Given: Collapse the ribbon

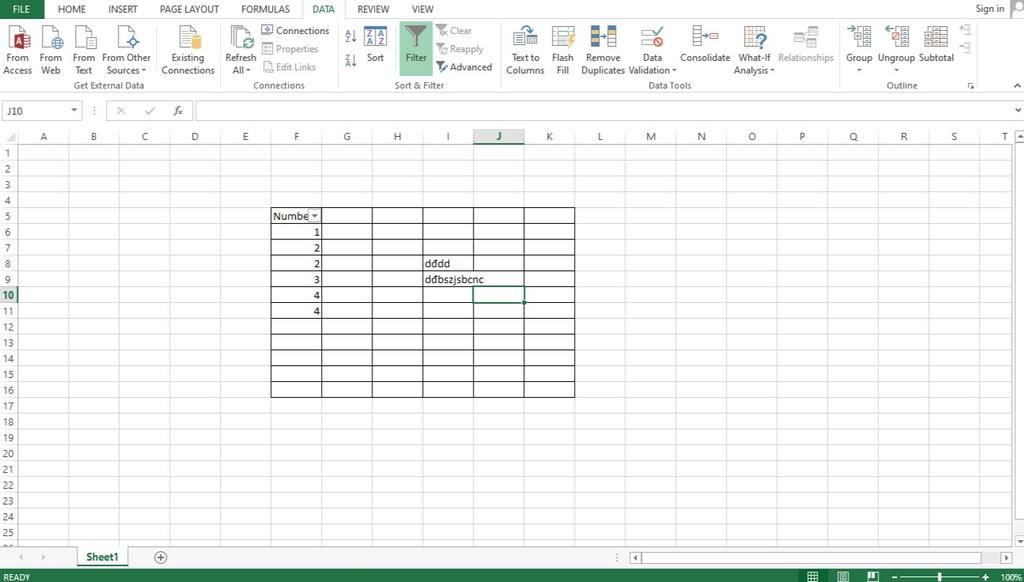Looking at the screenshot, I should pos(1017,86).
